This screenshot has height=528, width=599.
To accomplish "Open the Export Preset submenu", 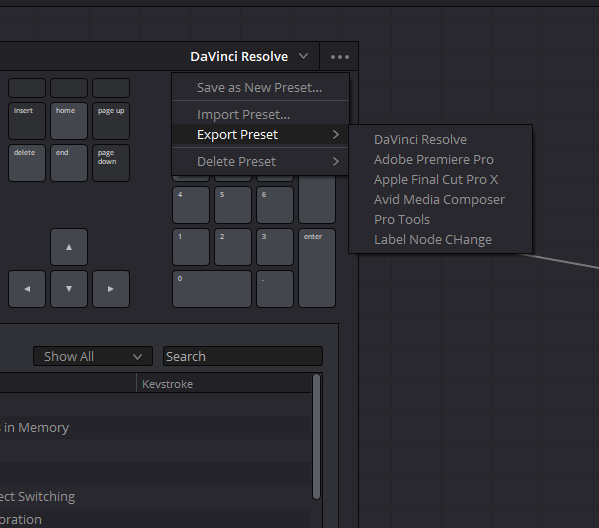I will (260, 134).
